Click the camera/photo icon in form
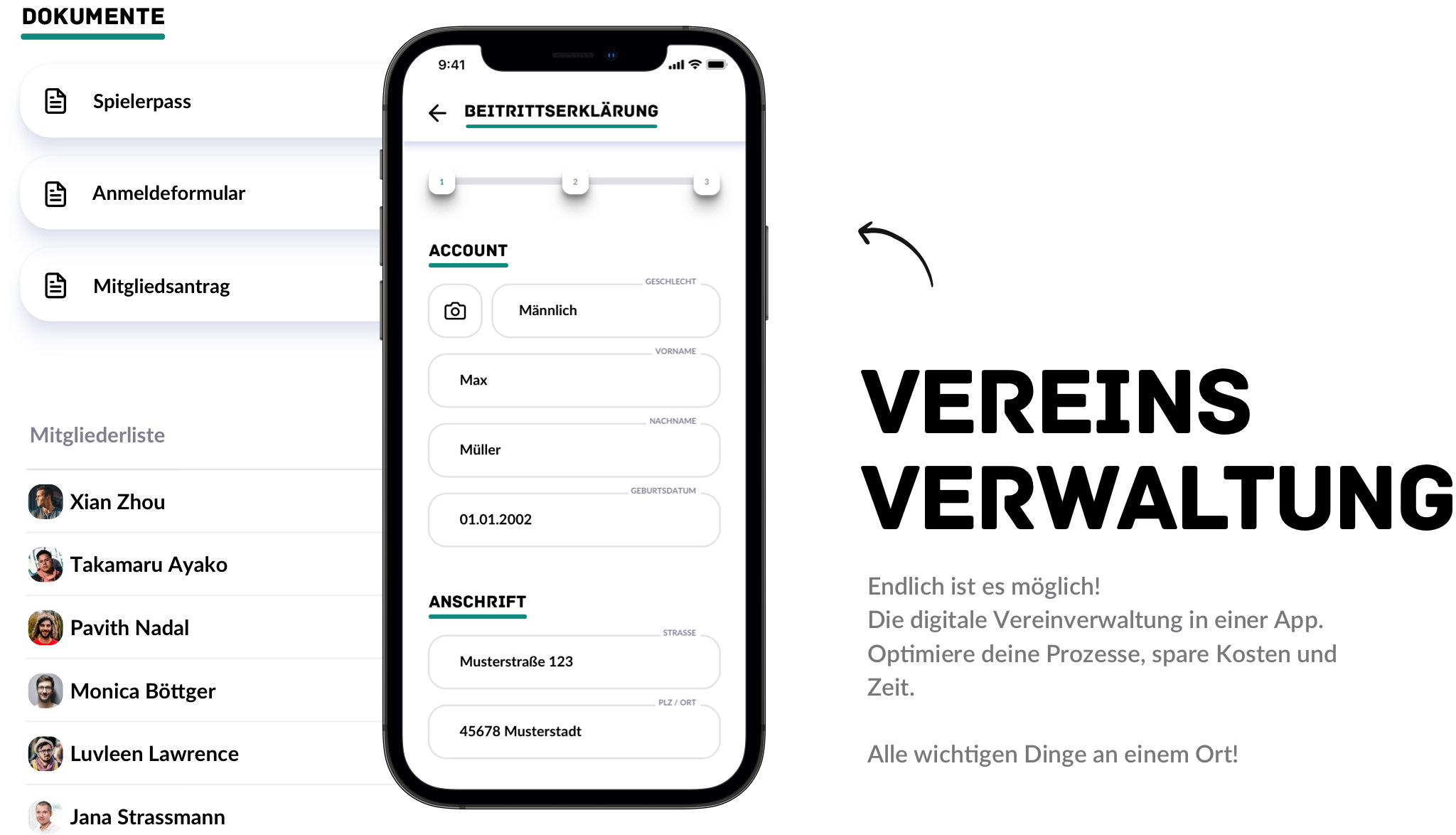 click(455, 311)
